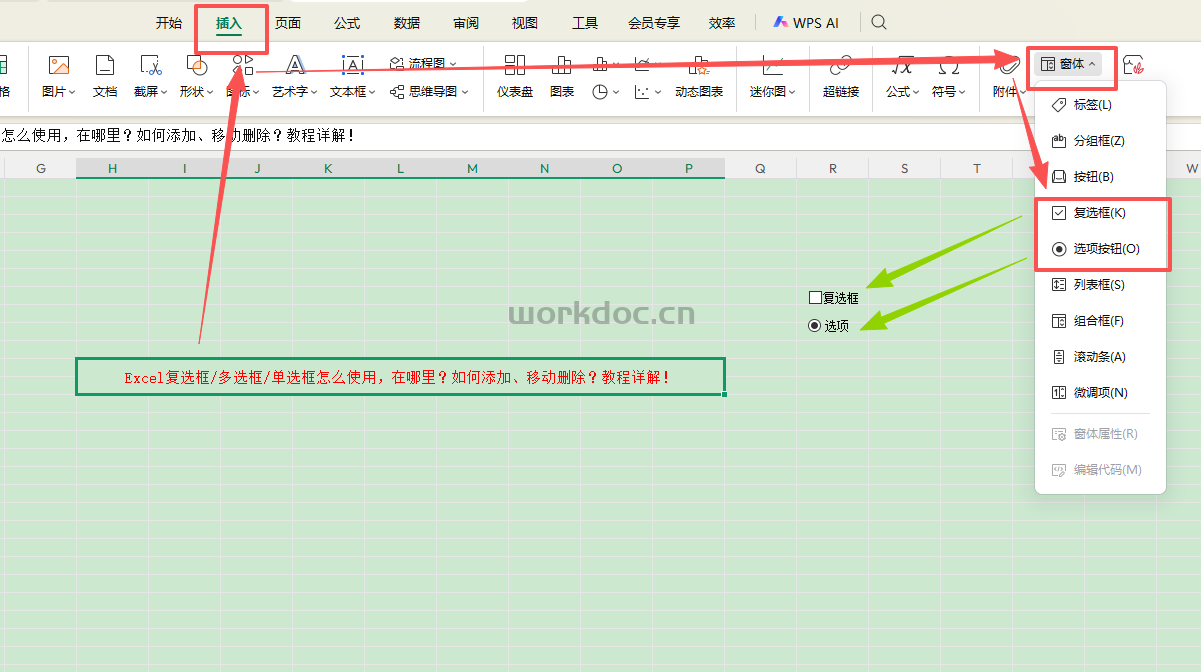This screenshot has height=672, width=1201.
Task: Click the bar chart type icon
Action: click(601, 65)
